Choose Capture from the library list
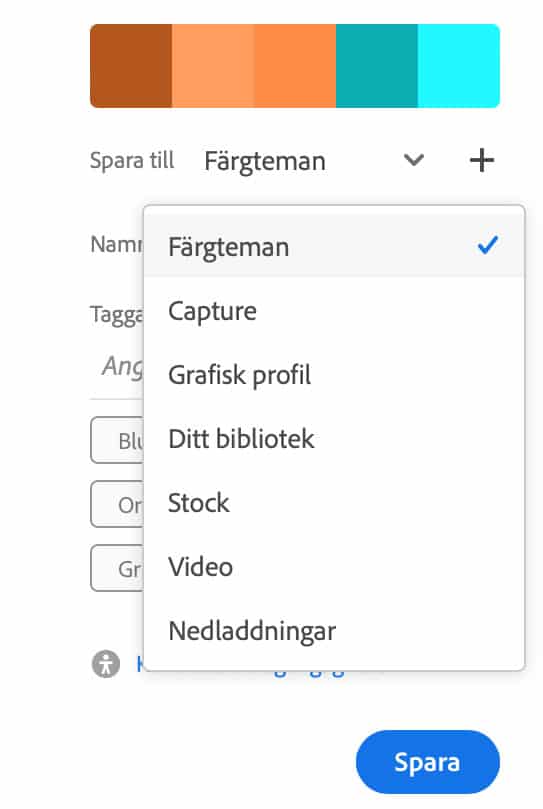The image size is (543, 809). (334, 311)
